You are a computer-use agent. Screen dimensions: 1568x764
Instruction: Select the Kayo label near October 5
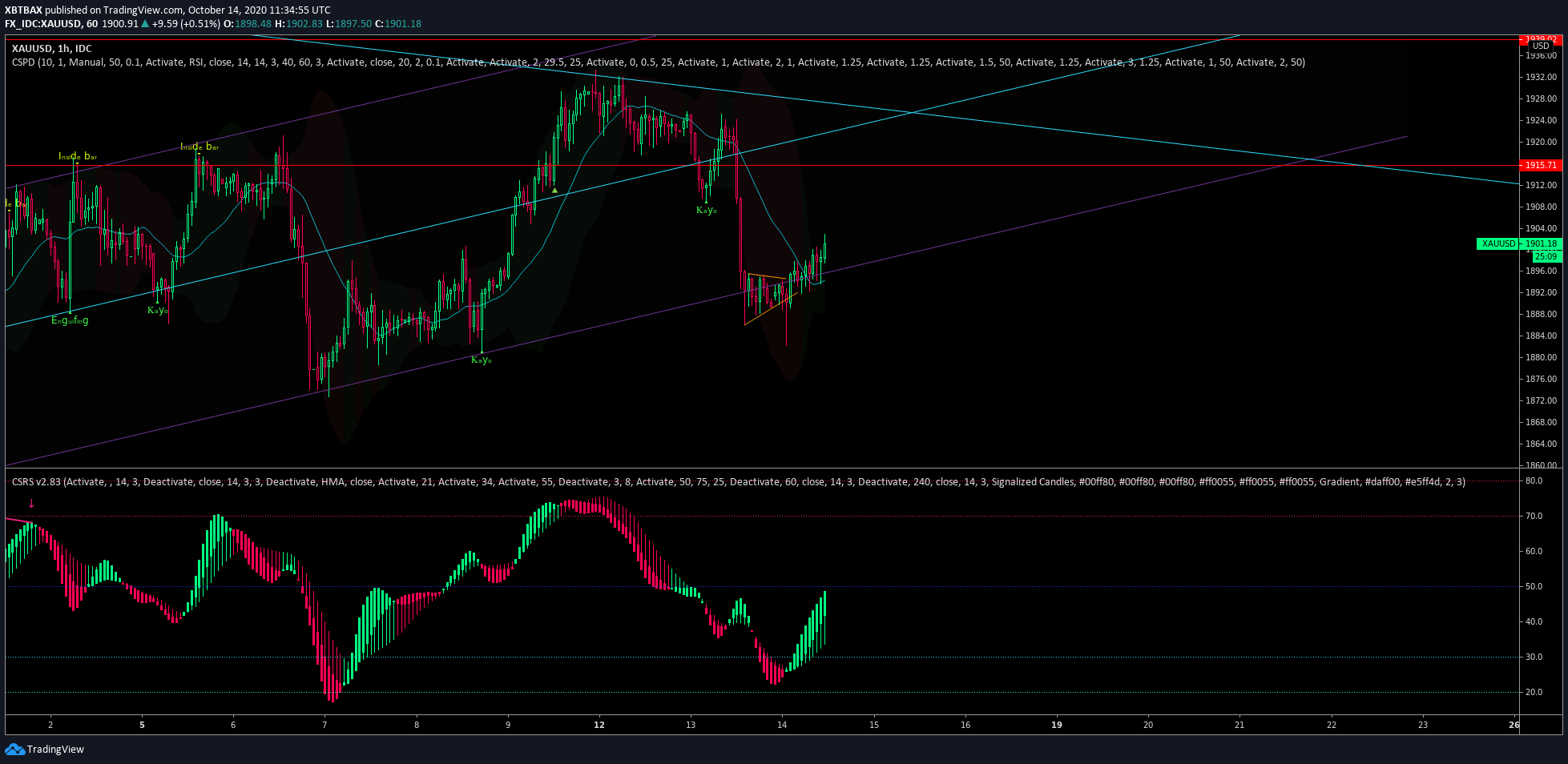(x=157, y=310)
